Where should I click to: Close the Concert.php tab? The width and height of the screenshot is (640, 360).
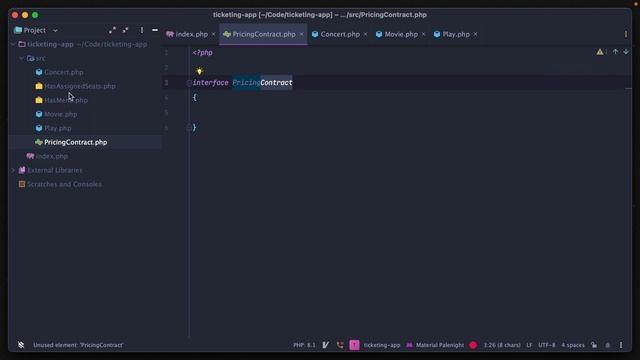pyautogui.click(x=365, y=34)
